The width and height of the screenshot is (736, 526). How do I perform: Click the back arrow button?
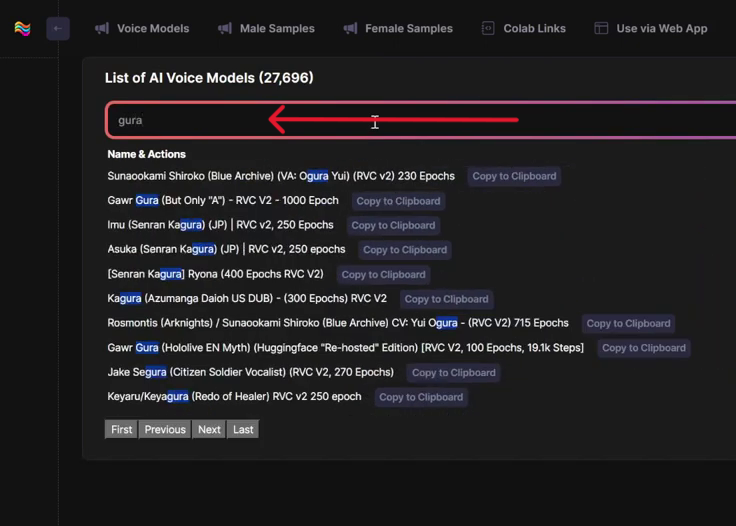[x=58, y=29]
